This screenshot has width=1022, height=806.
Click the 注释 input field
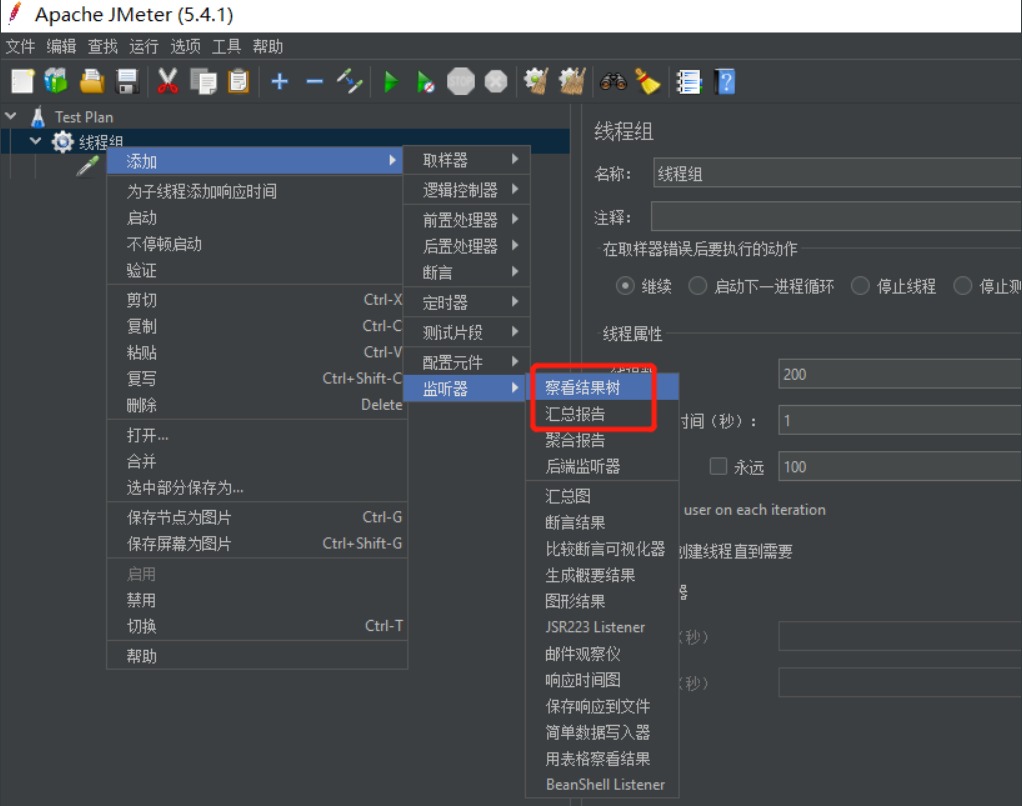tap(836, 216)
